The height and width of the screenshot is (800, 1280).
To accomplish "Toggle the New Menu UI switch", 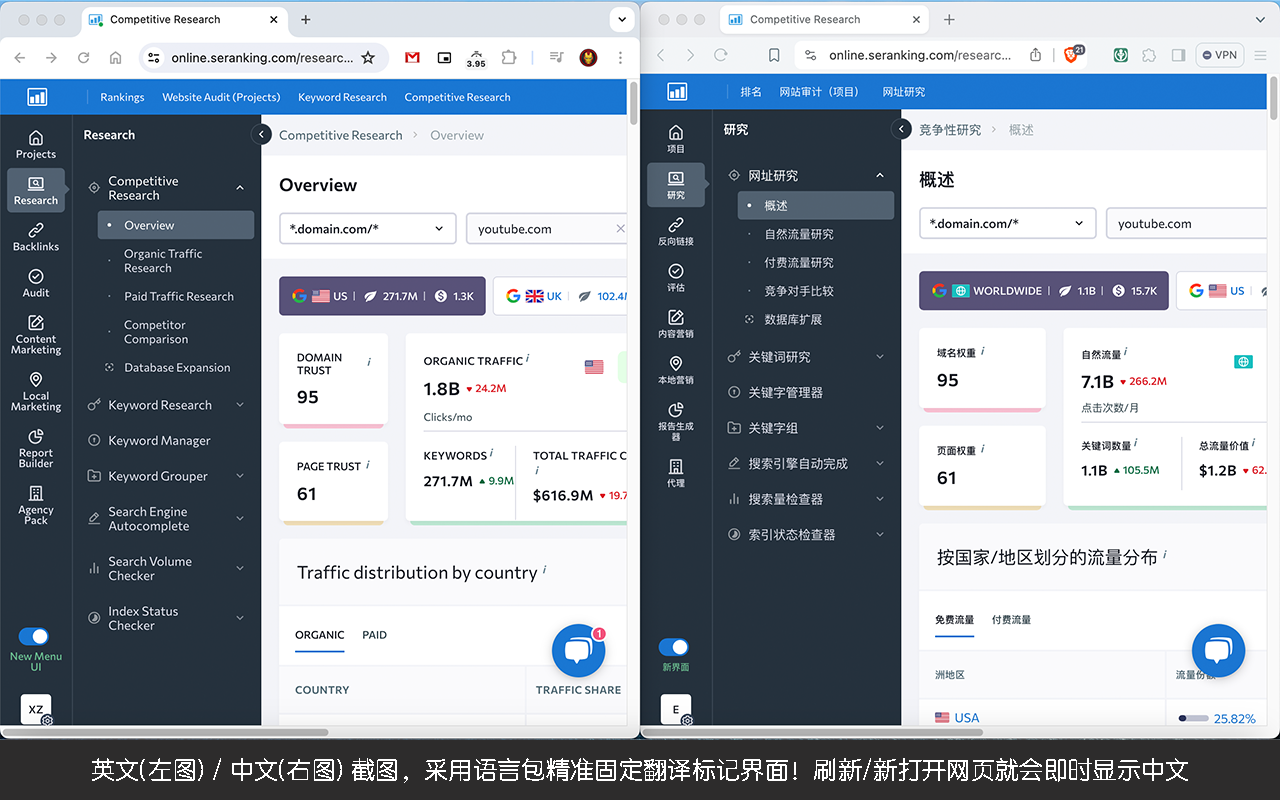I will [x=34, y=637].
